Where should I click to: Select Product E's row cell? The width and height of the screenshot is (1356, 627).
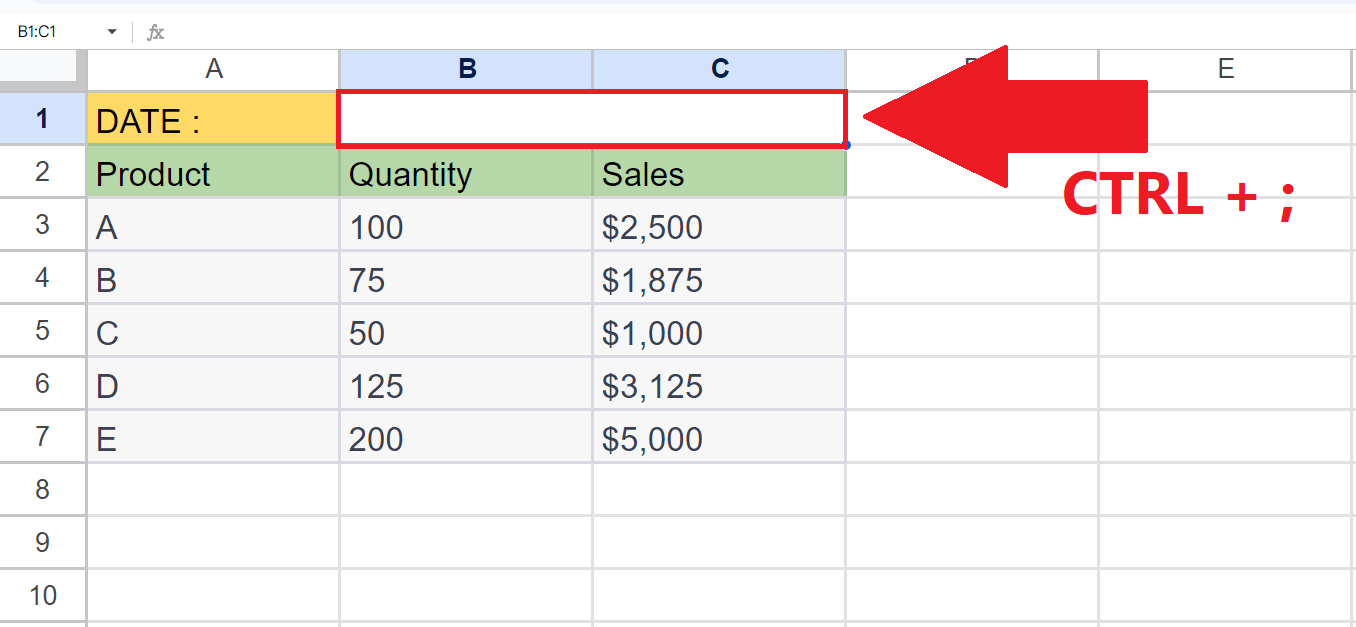click(x=213, y=438)
